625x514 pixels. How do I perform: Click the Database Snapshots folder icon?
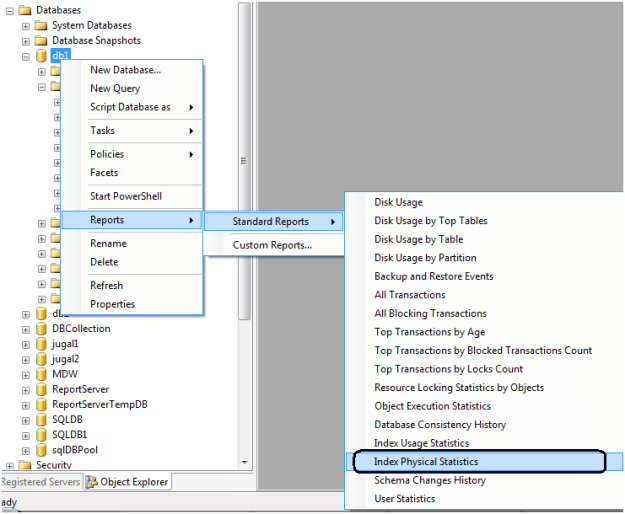(41, 41)
